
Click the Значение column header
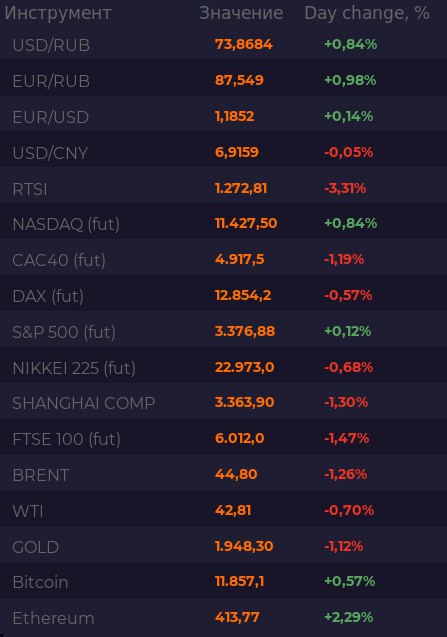pos(241,13)
